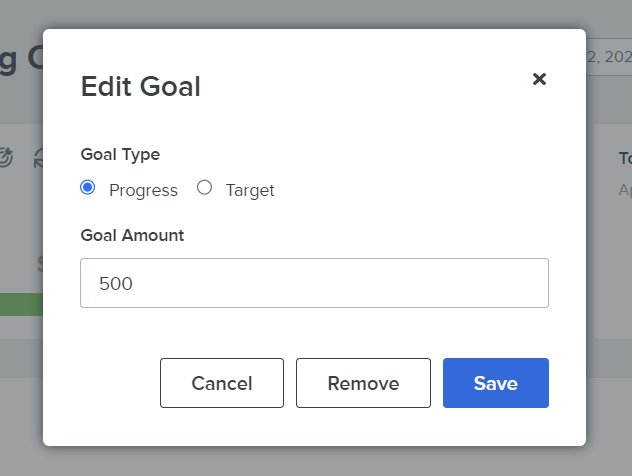The width and height of the screenshot is (632, 476).
Task: Focus the Goal Amount field showing 500
Action: [x=314, y=283]
